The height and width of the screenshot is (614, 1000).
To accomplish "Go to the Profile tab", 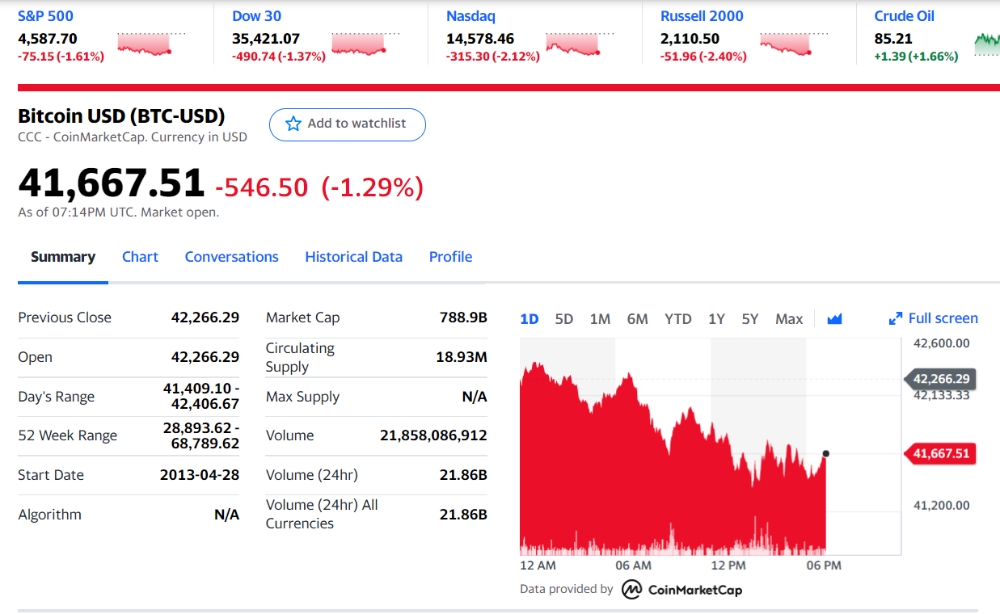I will coord(450,257).
